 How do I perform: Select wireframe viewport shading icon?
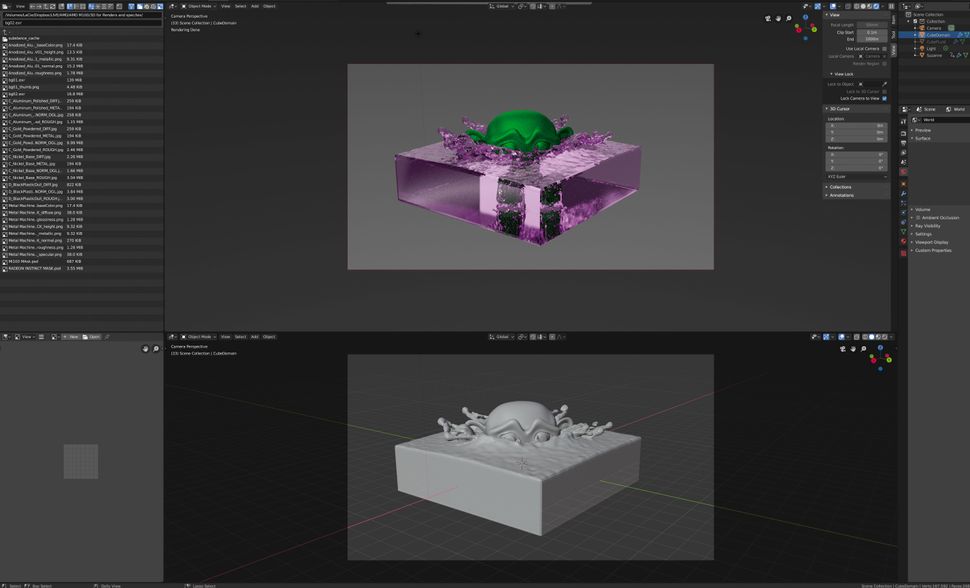point(855,6)
